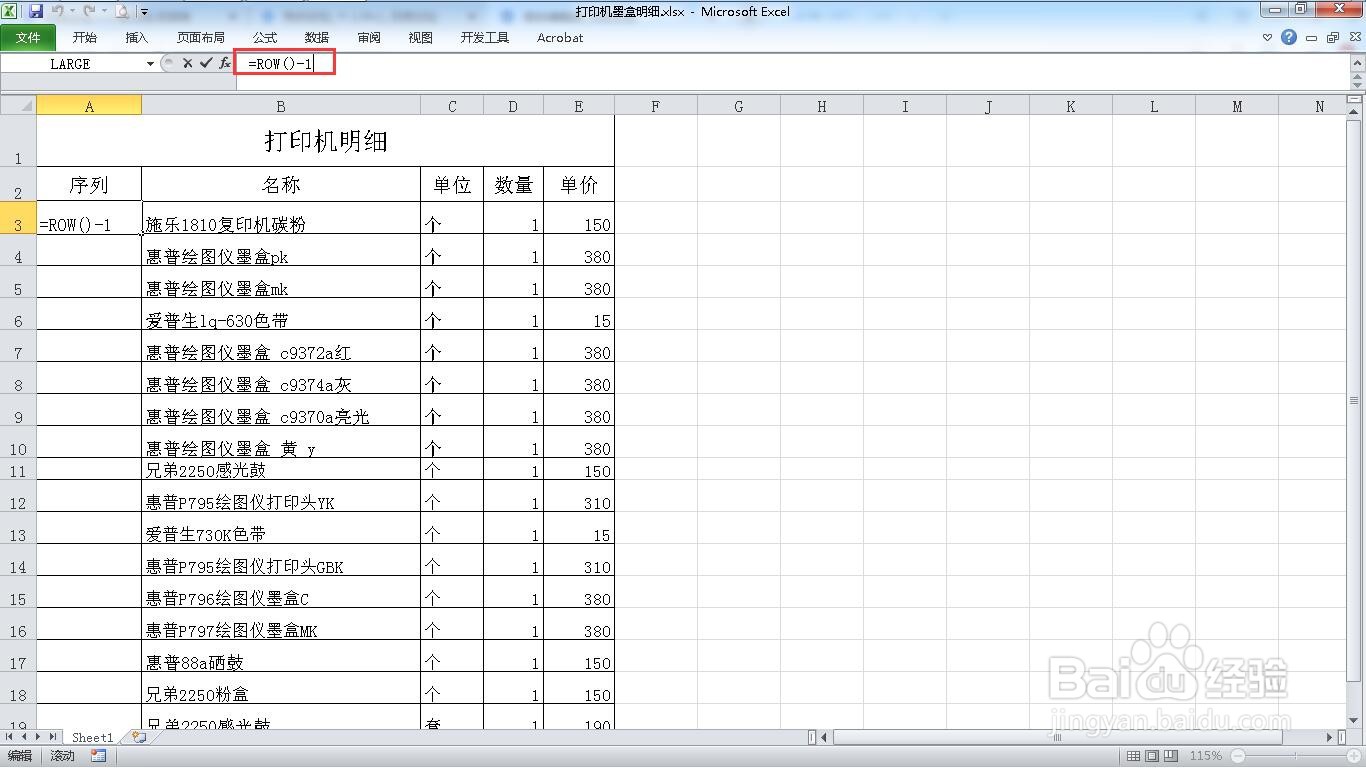Switch to the Acrobat ribbon tab
Viewport: 1366px width, 768px height.
click(x=560, y=38)
